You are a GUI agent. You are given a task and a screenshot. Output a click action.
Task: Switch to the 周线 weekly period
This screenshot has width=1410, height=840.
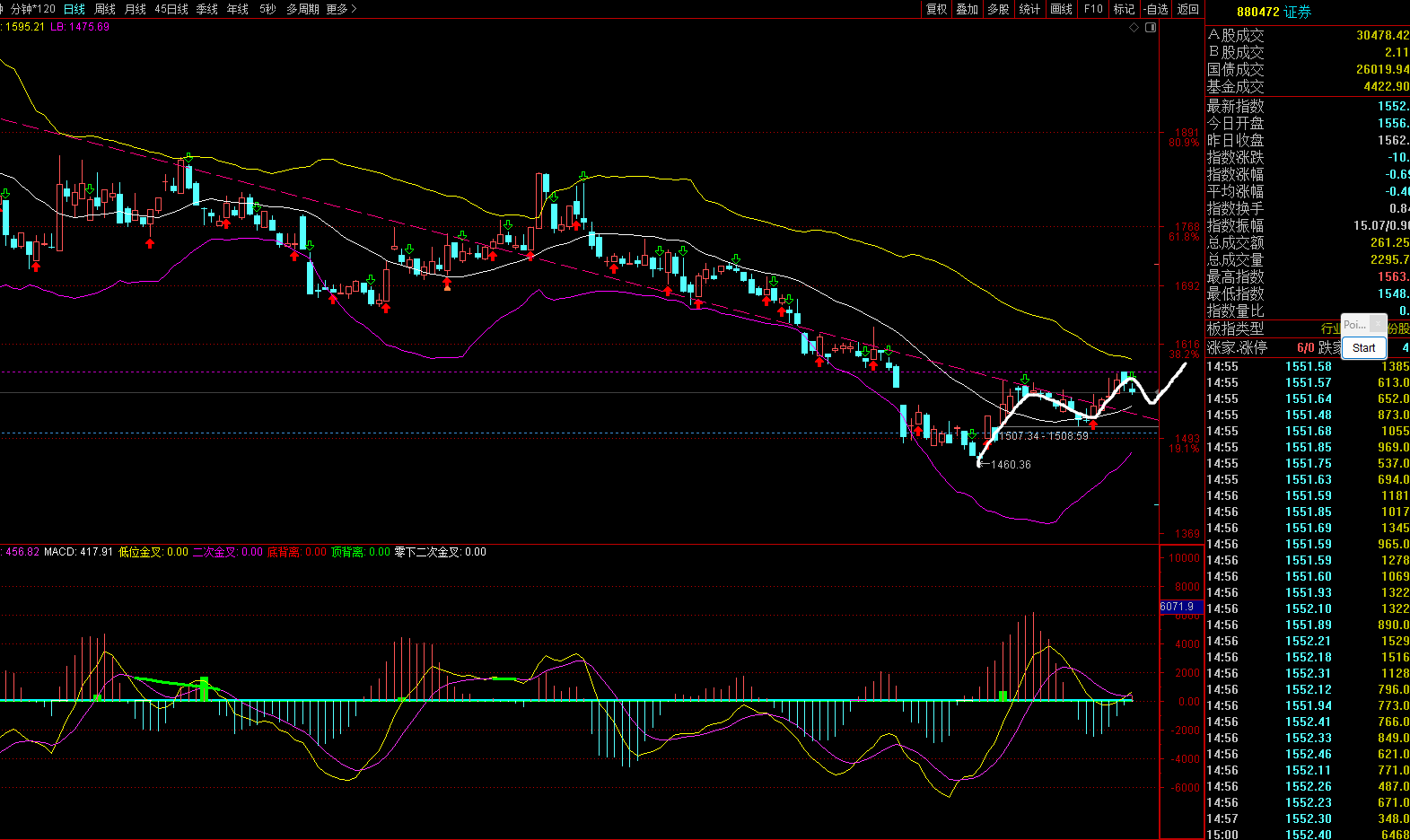coord(105,9)
